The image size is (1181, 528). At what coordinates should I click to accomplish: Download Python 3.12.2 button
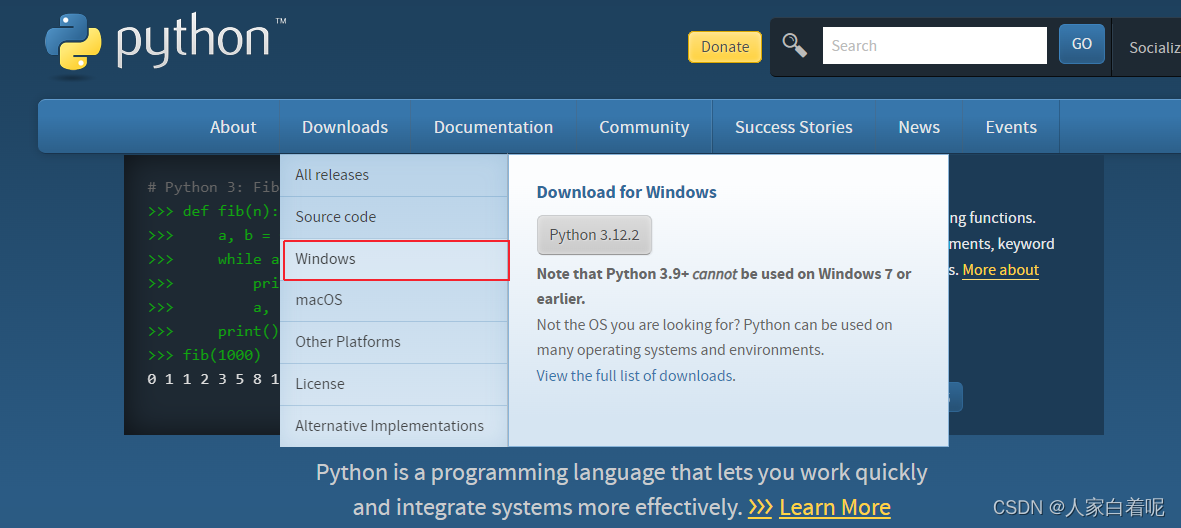594,235
